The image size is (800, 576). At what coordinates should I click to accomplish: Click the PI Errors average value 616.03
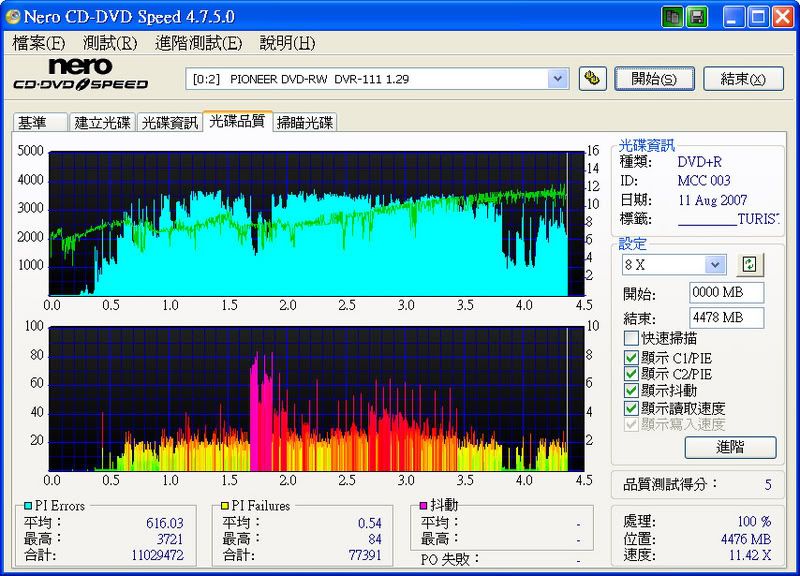(164, 523)
